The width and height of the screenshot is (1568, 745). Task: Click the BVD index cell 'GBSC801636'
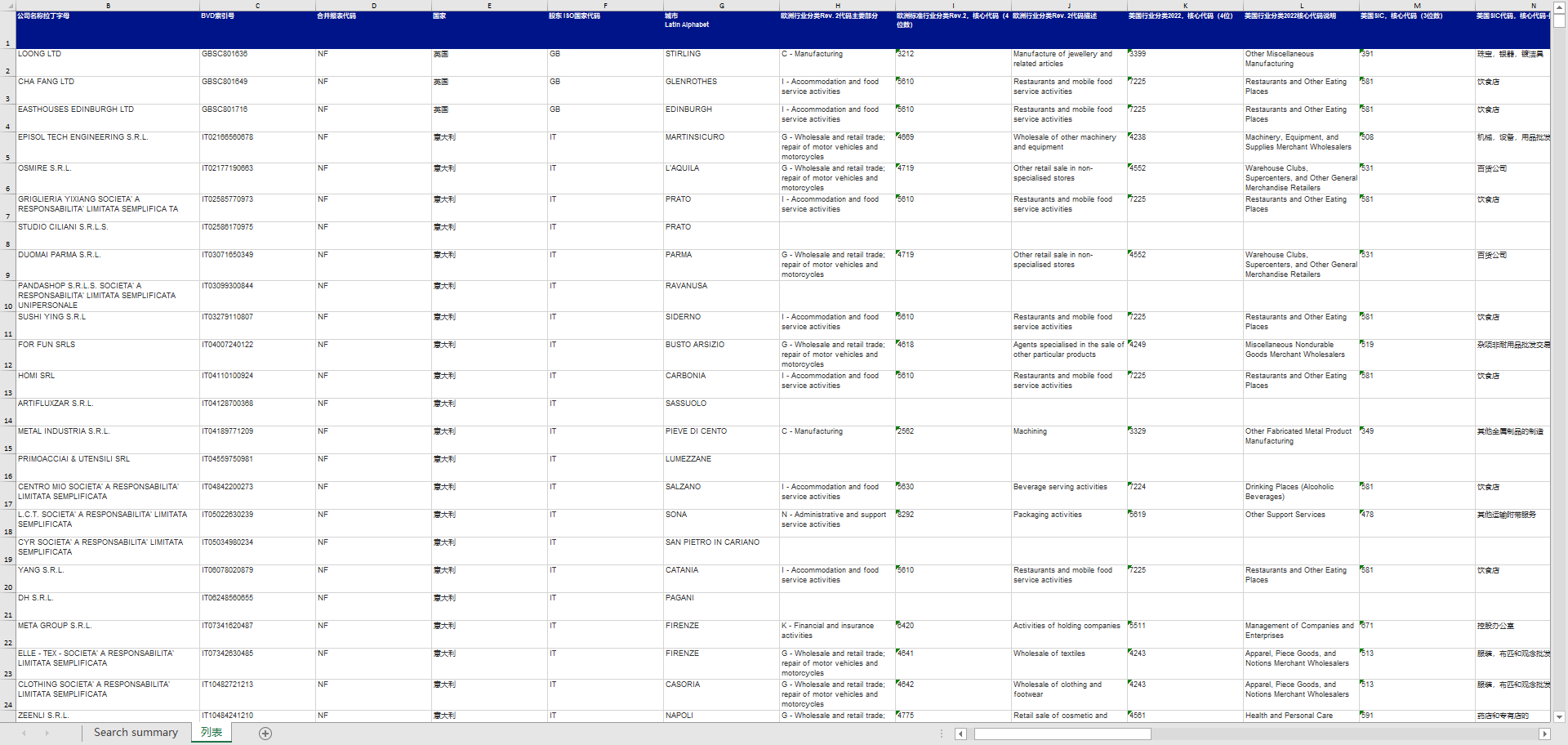click(257, 63)
